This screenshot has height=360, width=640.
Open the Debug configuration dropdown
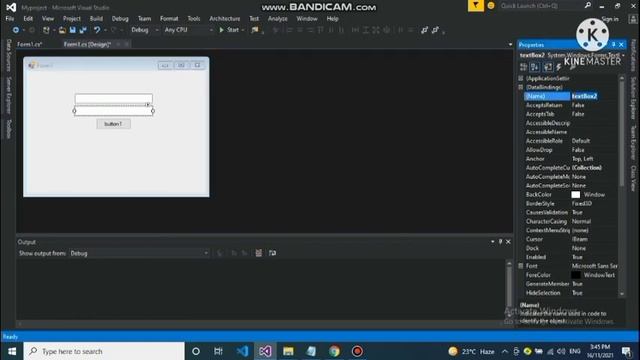tap(145, 30)
